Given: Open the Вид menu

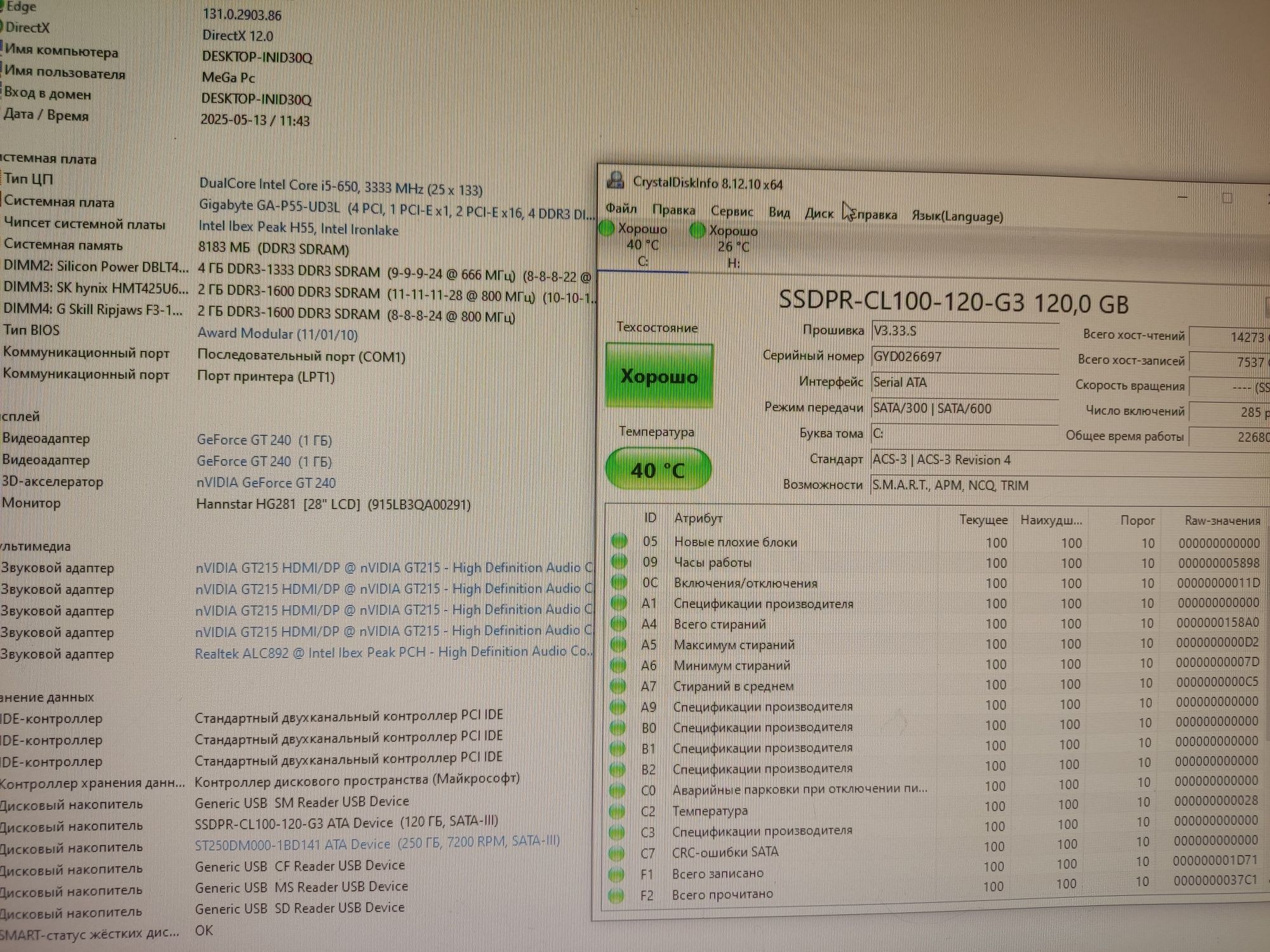Looking at the screenshot, I should [779, 212].
